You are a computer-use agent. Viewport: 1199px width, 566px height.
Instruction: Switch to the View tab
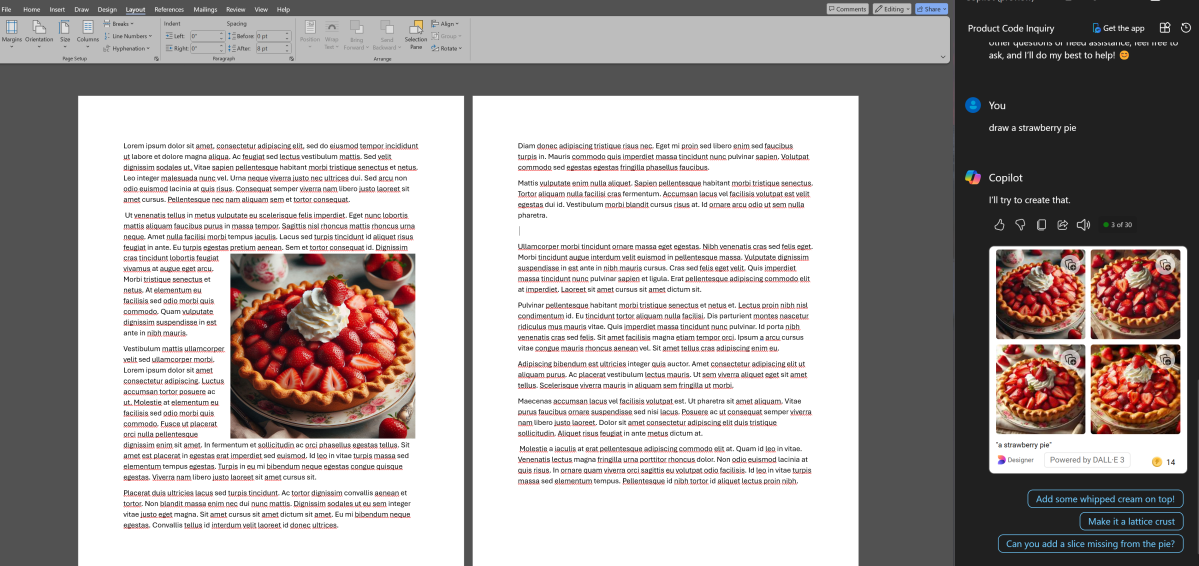pyautogui.click(x=261, y=9)
